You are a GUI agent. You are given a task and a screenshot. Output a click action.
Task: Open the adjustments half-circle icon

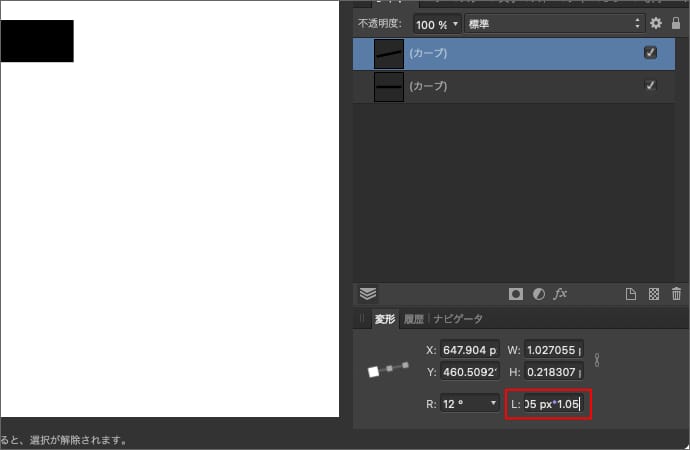538,294
